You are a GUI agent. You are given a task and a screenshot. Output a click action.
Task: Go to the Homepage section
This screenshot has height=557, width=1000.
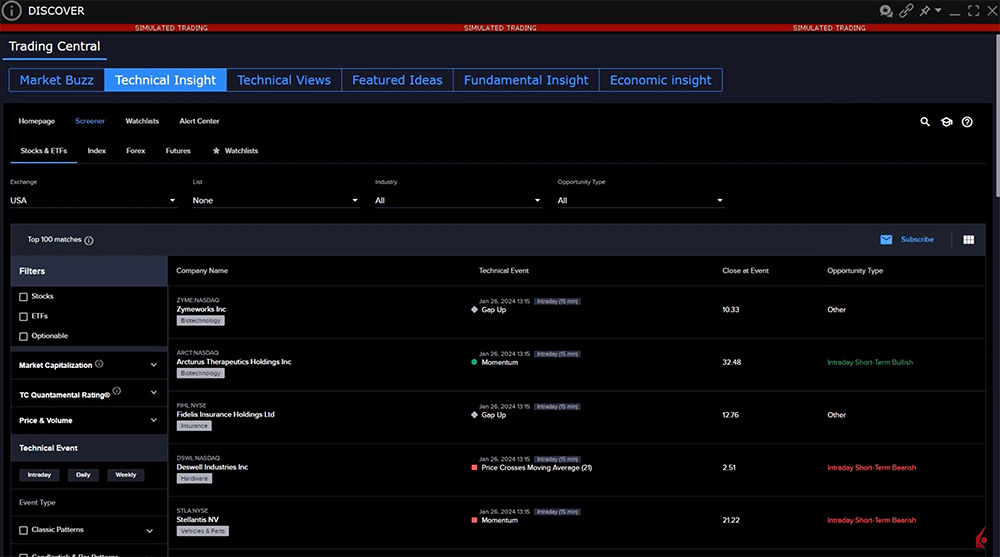point(36,121)
